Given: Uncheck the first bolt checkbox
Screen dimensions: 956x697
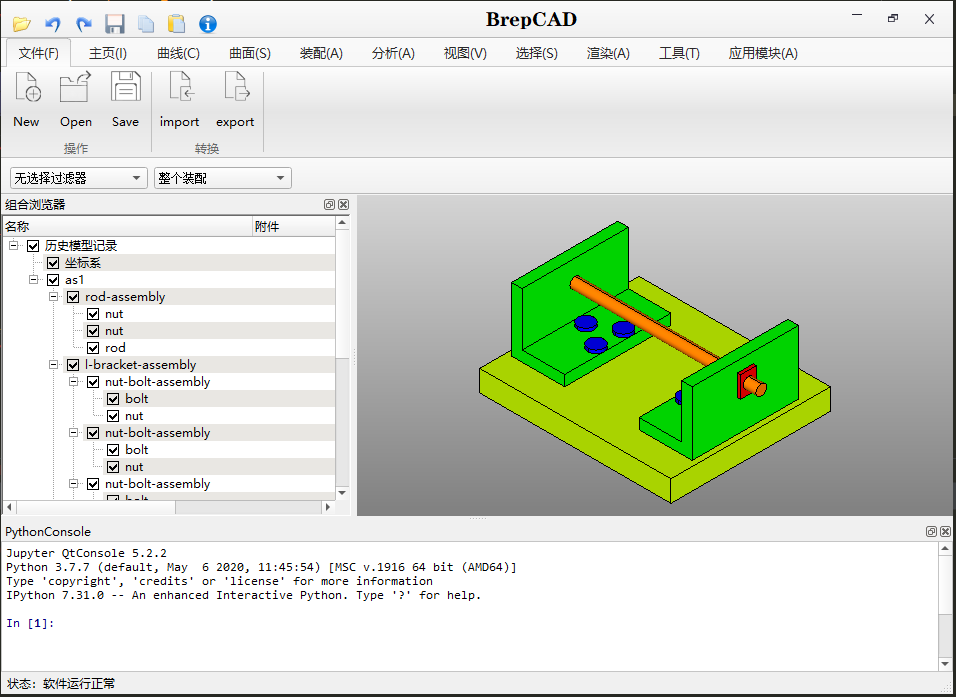Looking at the screenshot, I should click(x=113, y=399).
